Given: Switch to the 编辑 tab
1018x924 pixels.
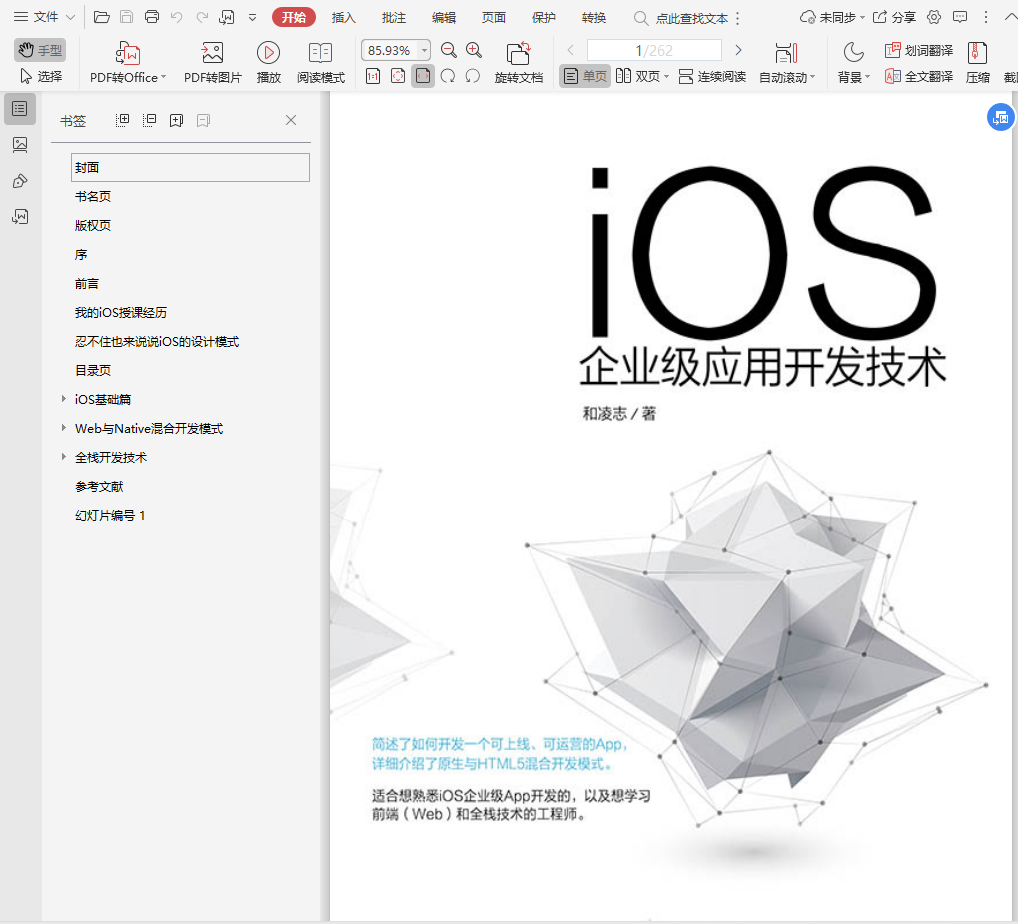Looking at the screenshot, I should coord(443,18).
